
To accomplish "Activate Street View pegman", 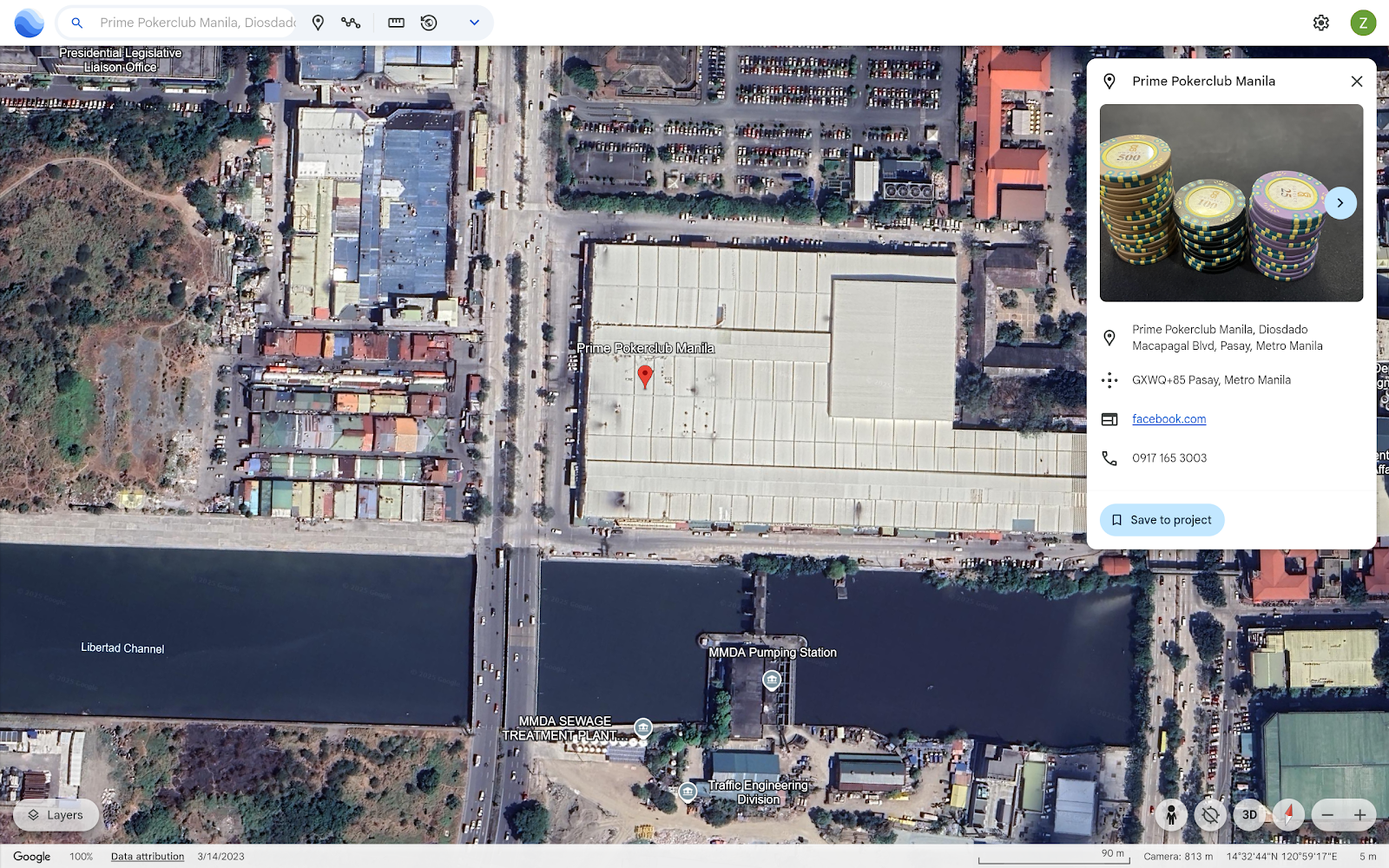I will [1171, 815].
